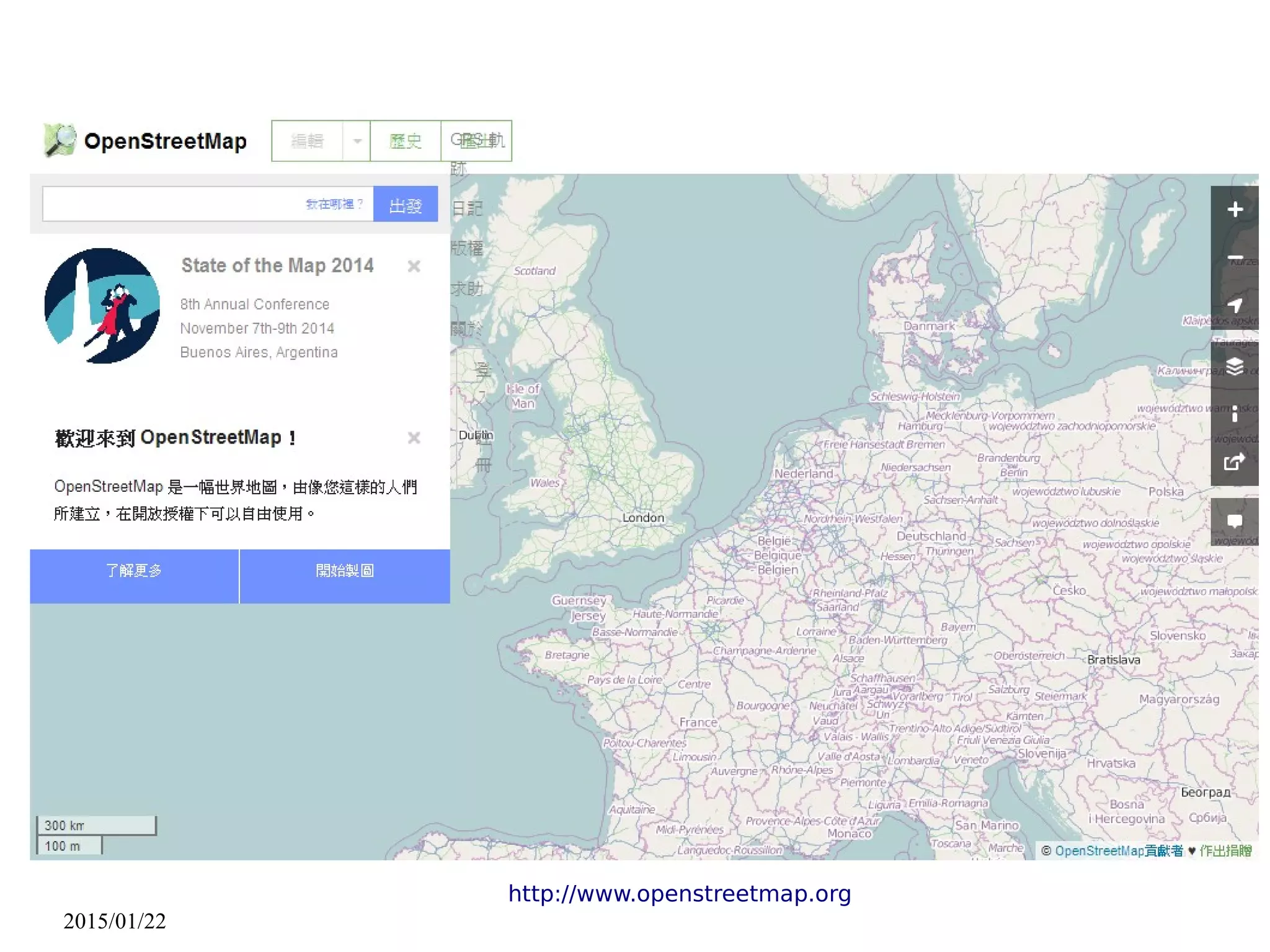Click the Danmark label on map

(929, 326)
